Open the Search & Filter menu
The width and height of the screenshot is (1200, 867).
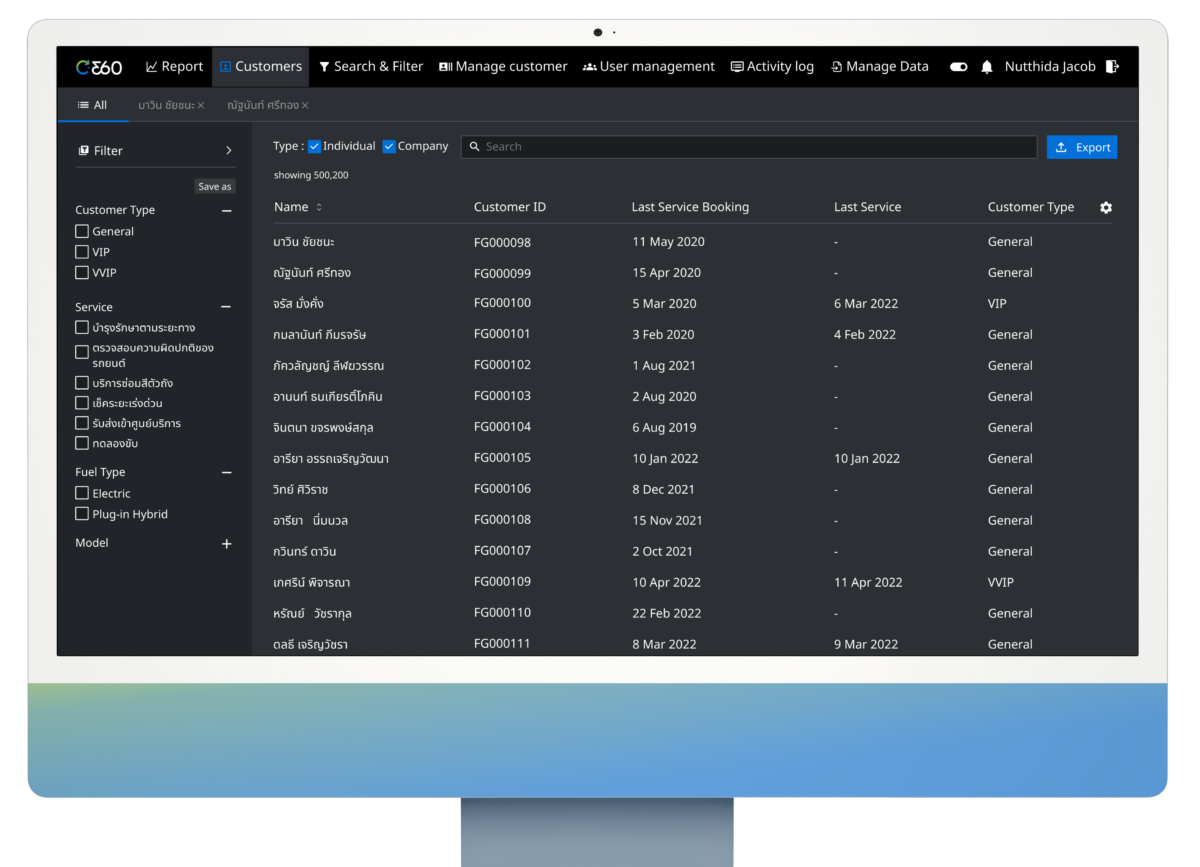[371, 67]
